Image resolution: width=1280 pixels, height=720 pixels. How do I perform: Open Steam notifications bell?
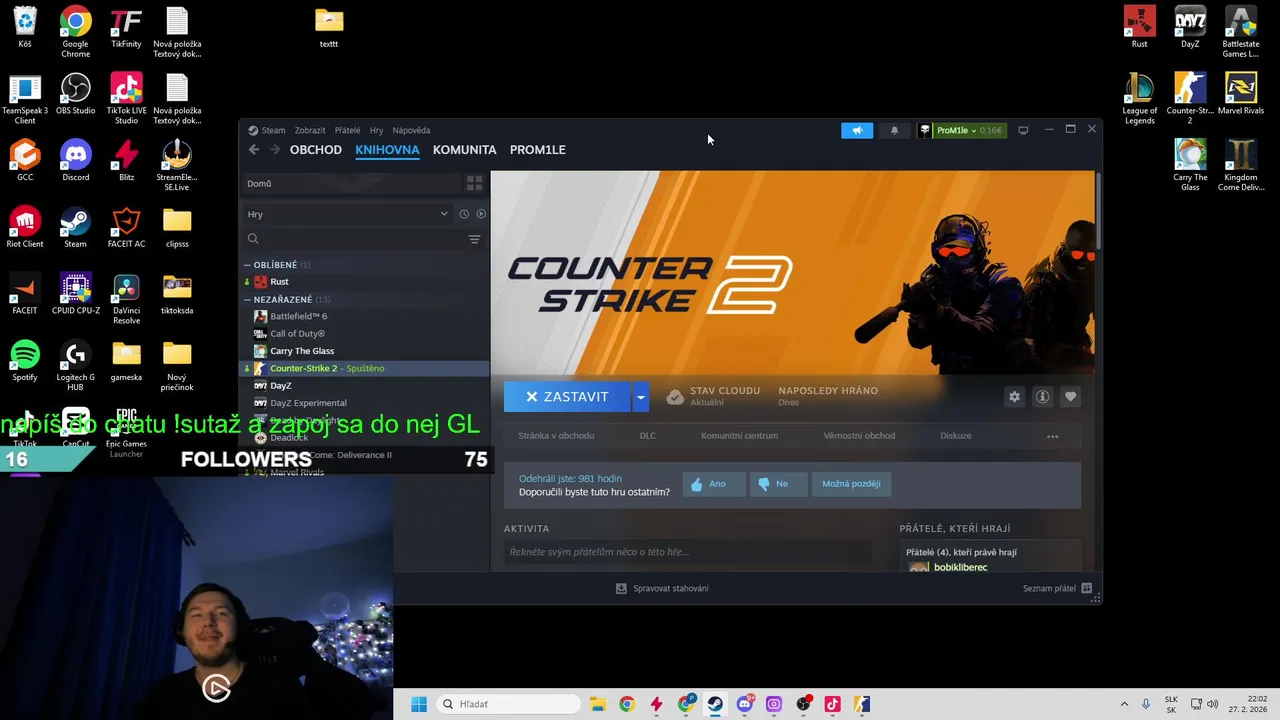coord(894,130)
